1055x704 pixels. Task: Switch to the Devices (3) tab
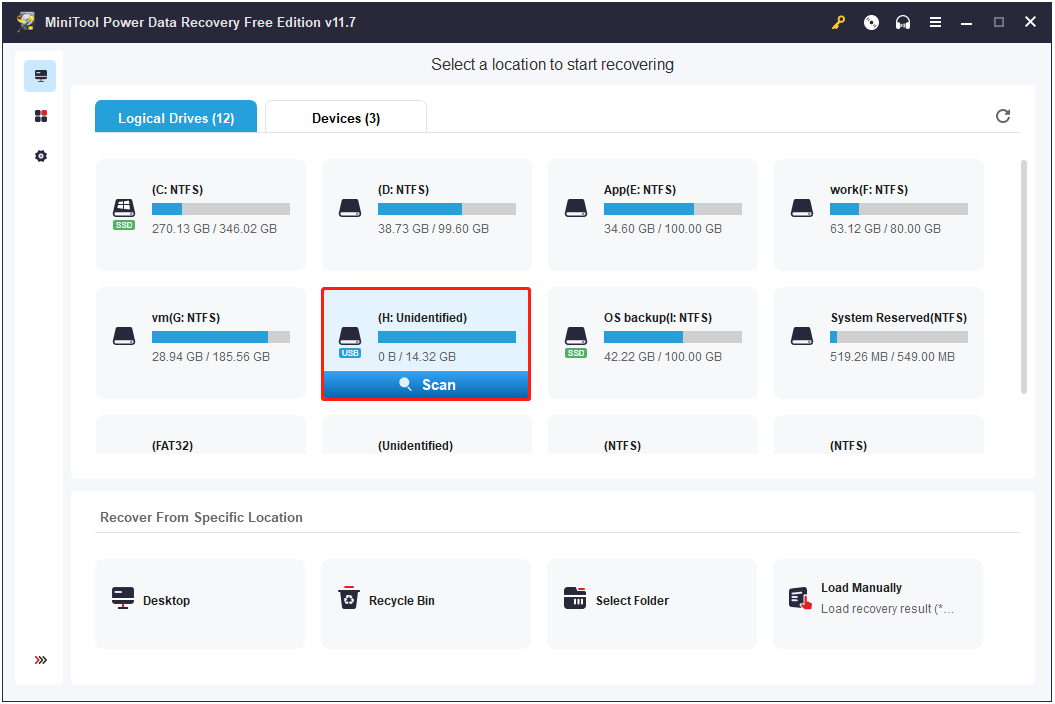click(x=345, y=118)
